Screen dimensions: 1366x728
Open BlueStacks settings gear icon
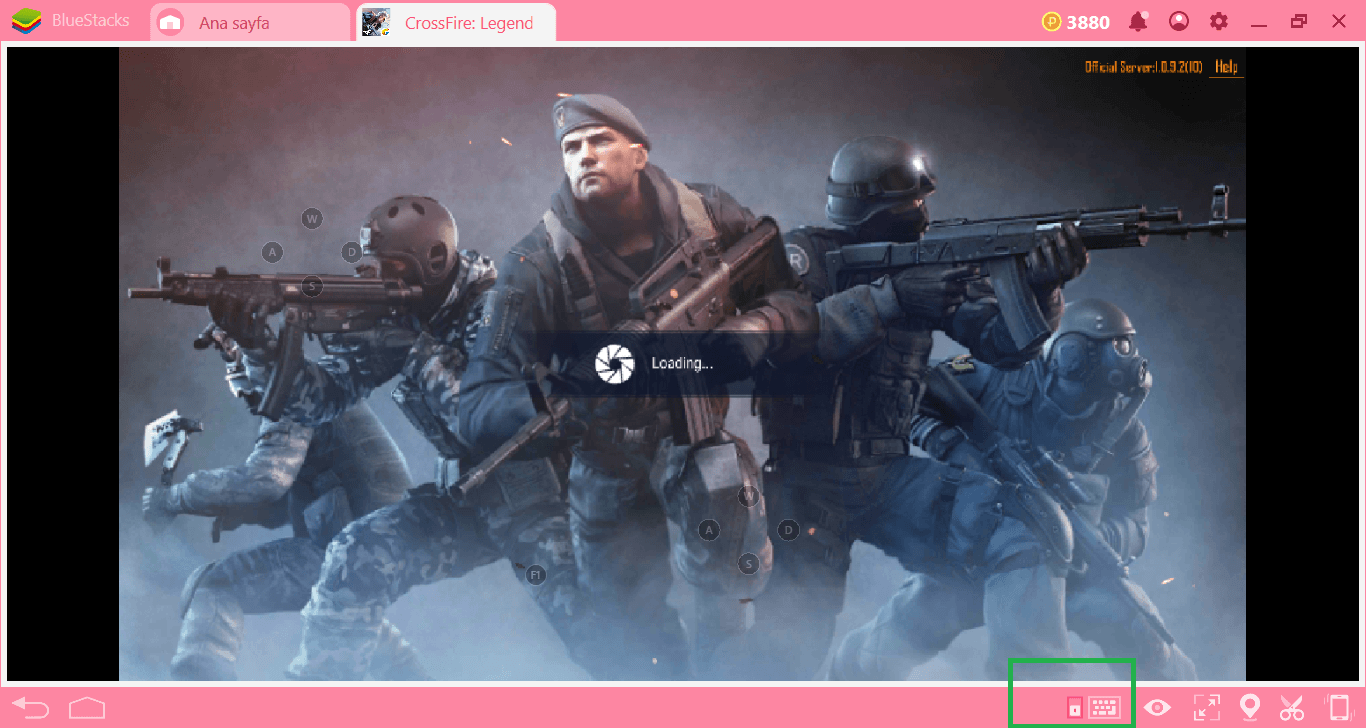pyautogui.click(x=1219, y=21)
